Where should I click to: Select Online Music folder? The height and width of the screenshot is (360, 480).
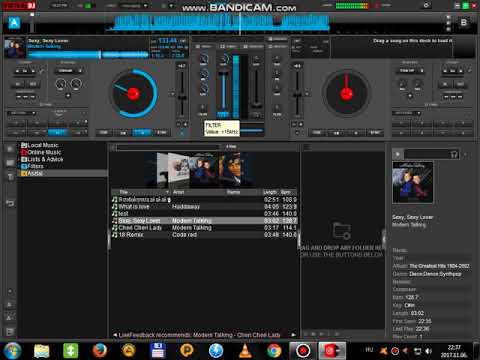pos(41,152)
